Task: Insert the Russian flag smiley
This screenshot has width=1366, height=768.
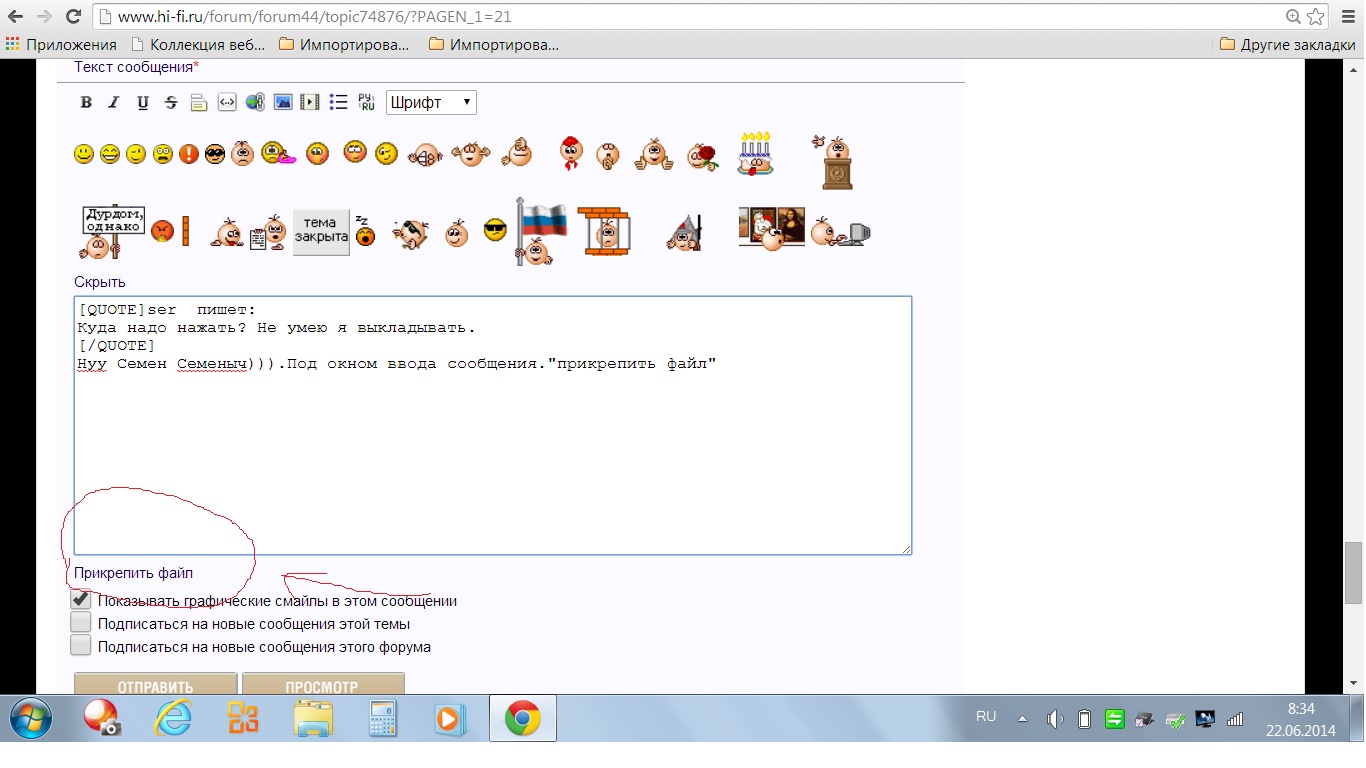Action: 540,232
